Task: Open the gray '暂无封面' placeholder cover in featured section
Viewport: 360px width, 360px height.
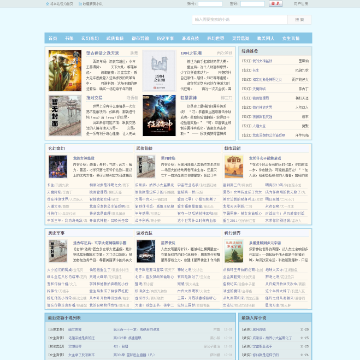Action: click(x=65, y=116)
